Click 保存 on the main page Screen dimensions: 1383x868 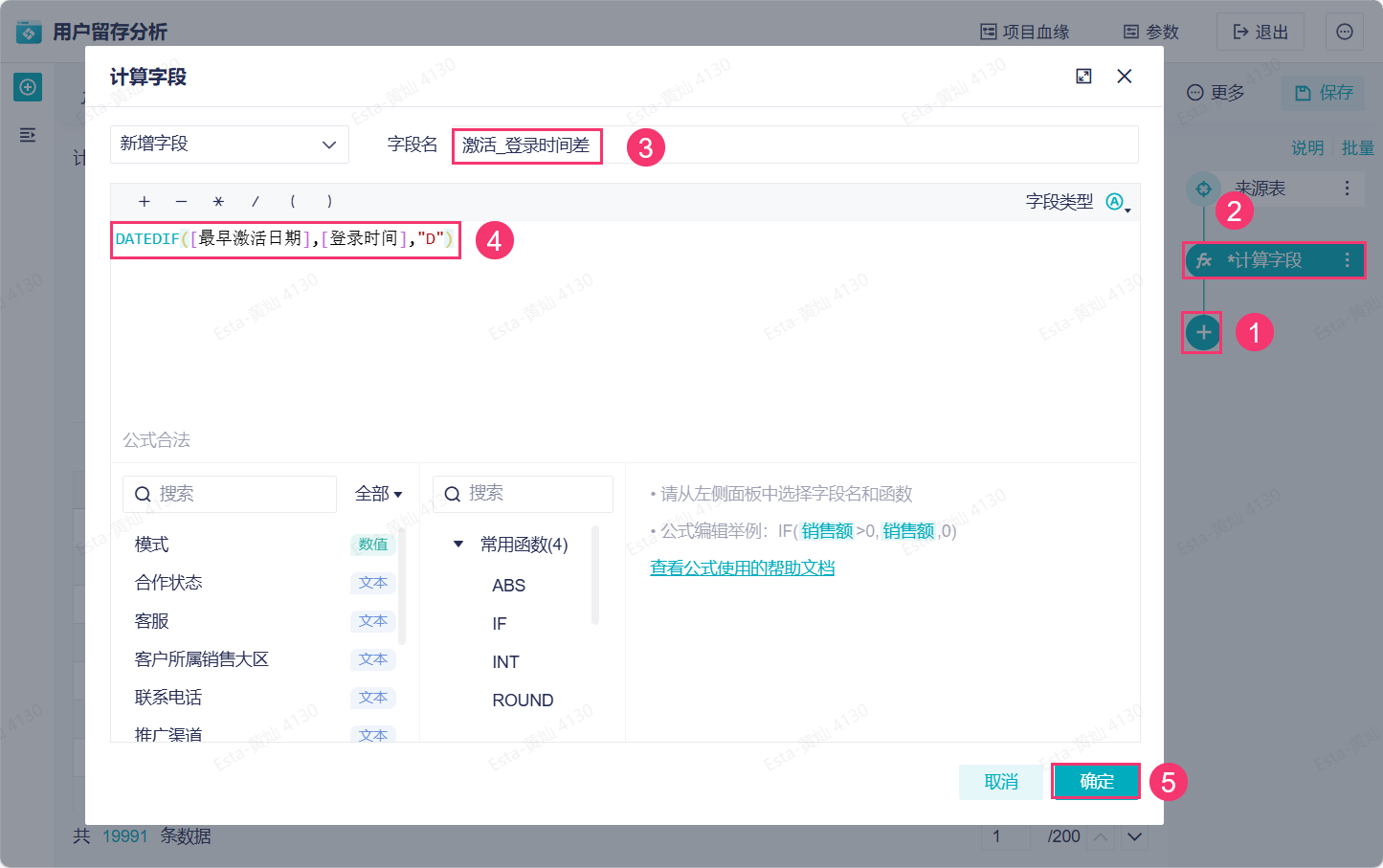pos(1324,93)
